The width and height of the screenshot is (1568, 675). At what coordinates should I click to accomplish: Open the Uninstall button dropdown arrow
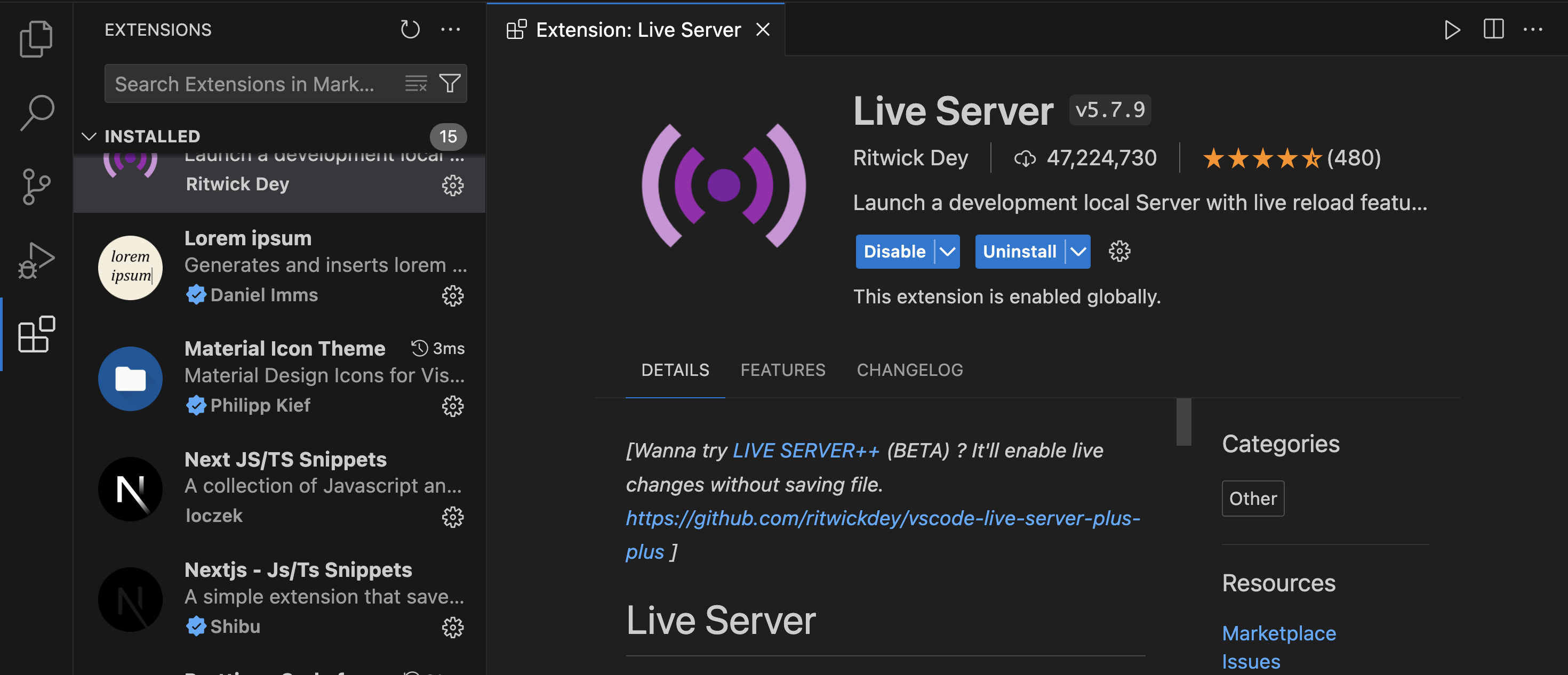click(x=1078, y=251)
